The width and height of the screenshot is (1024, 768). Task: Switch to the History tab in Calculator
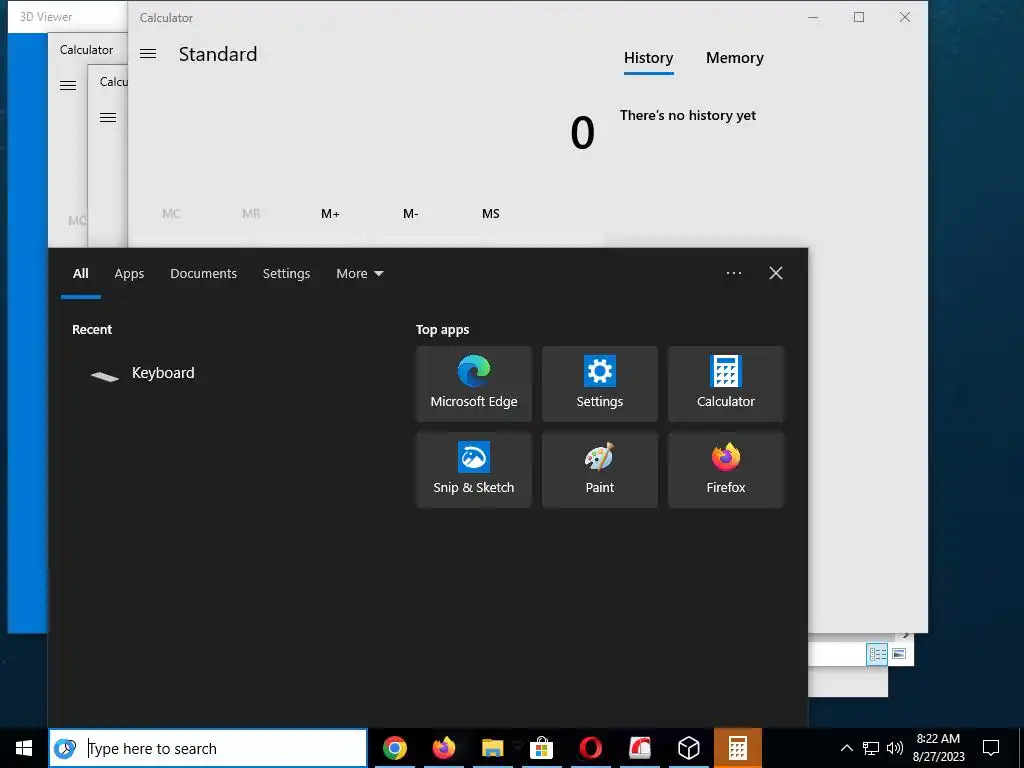tap(648, 58)
